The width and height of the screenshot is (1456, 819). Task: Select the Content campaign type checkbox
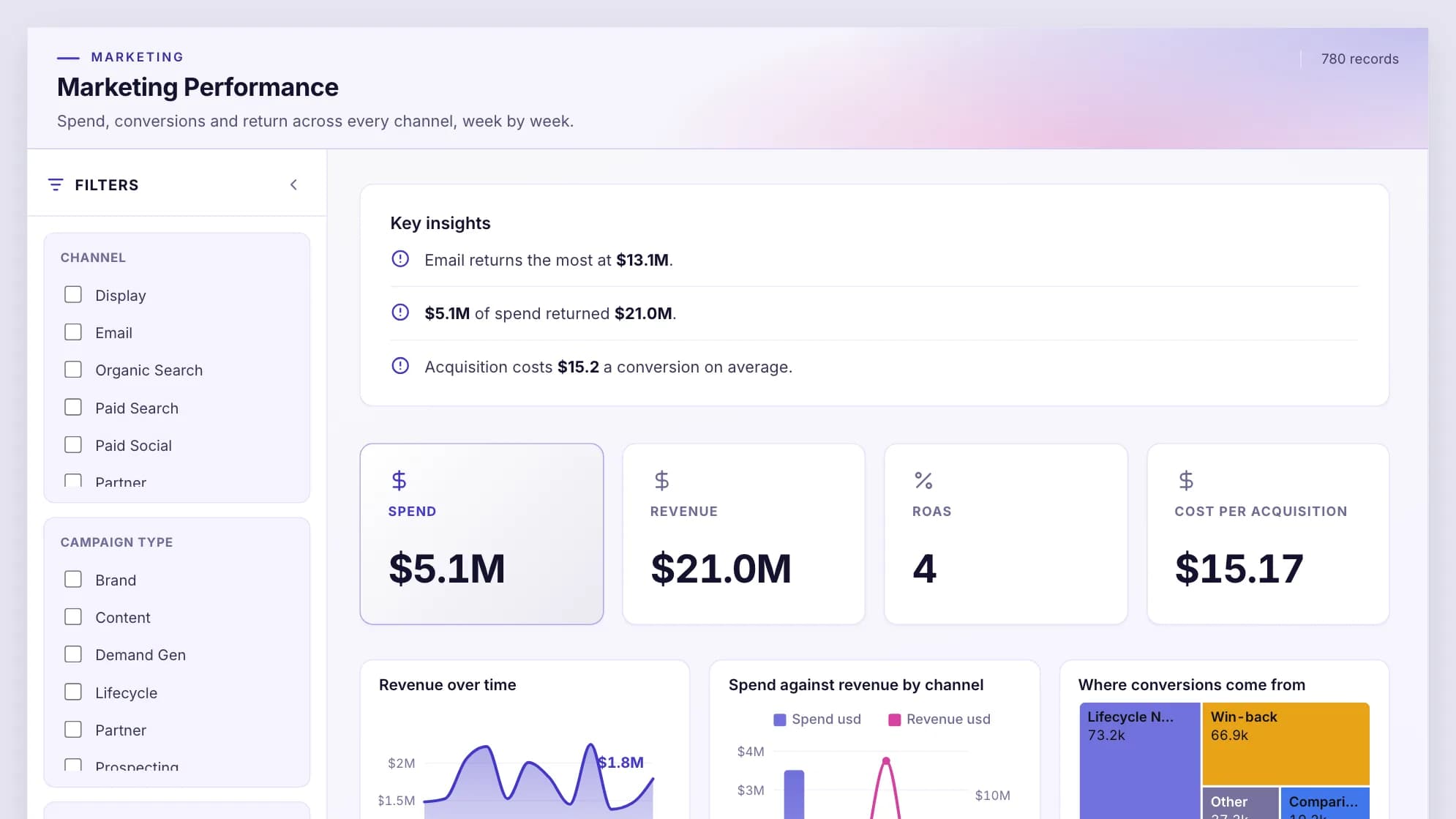tap(73, 616)
